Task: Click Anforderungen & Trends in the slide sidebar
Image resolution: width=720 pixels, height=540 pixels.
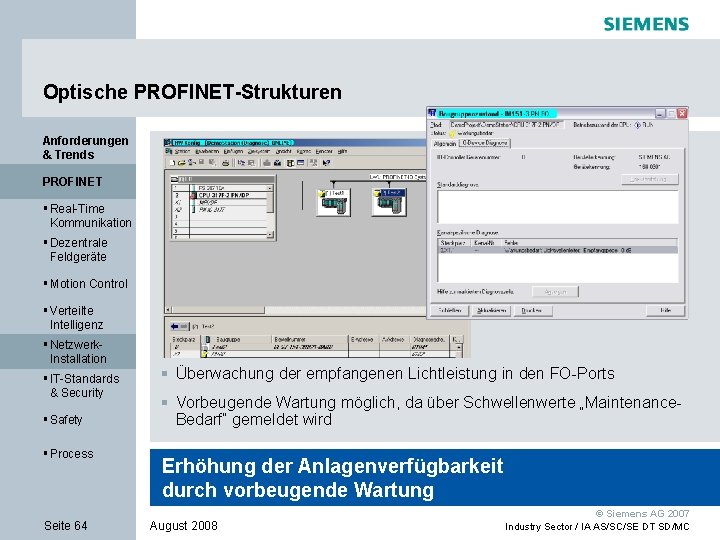Action: click(85, 147)
